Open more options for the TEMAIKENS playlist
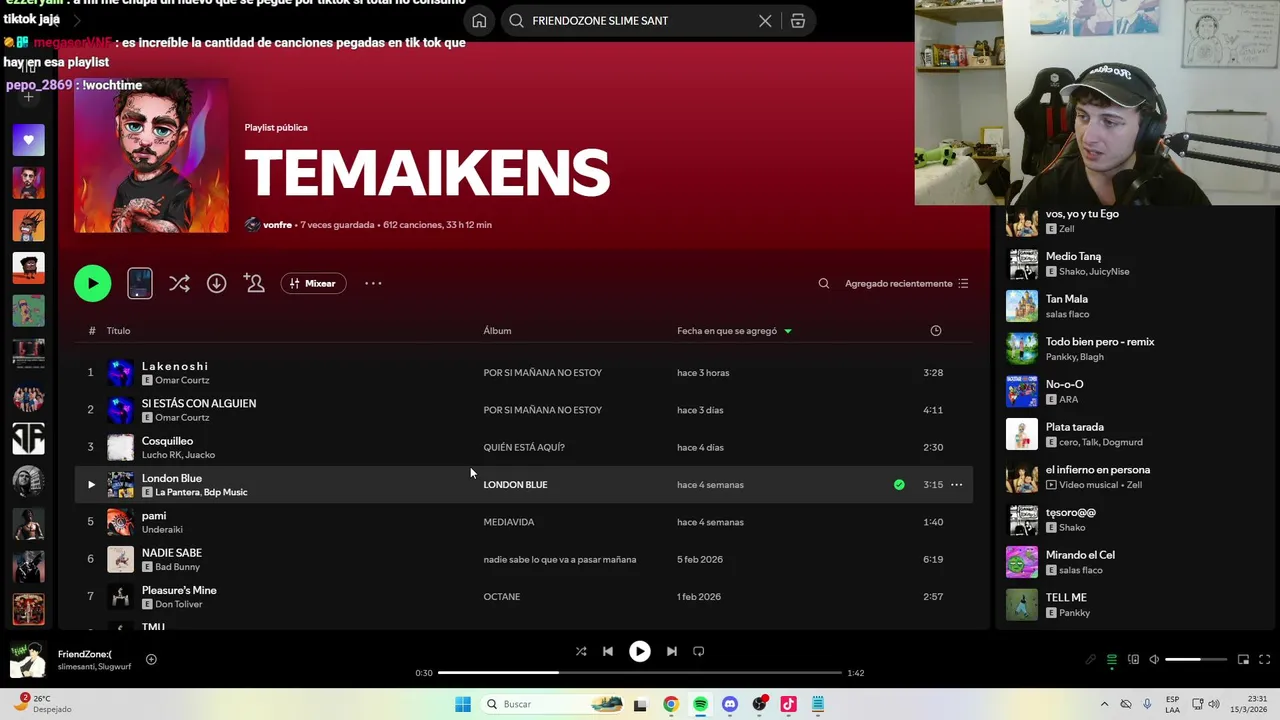 point(373,283)
